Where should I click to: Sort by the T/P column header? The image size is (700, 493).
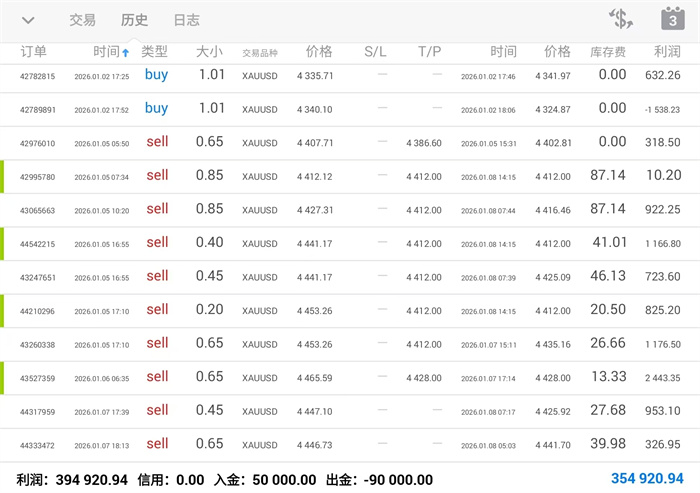(x=429, y=52)
